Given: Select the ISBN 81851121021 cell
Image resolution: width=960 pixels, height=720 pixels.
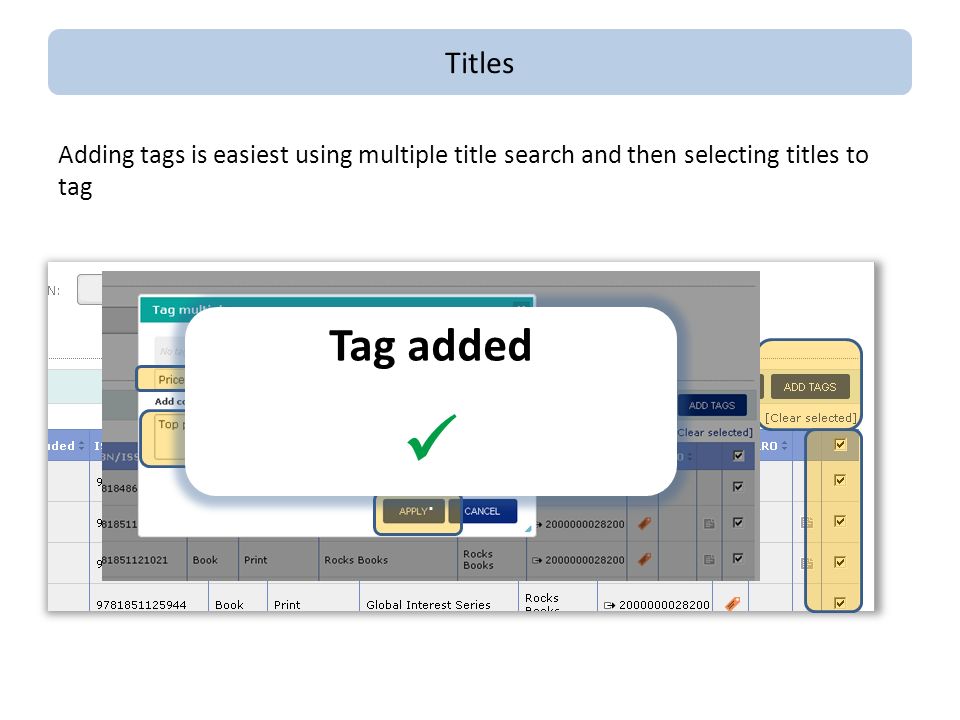Looking at the screenshot, I should click(x=144, y=560).
